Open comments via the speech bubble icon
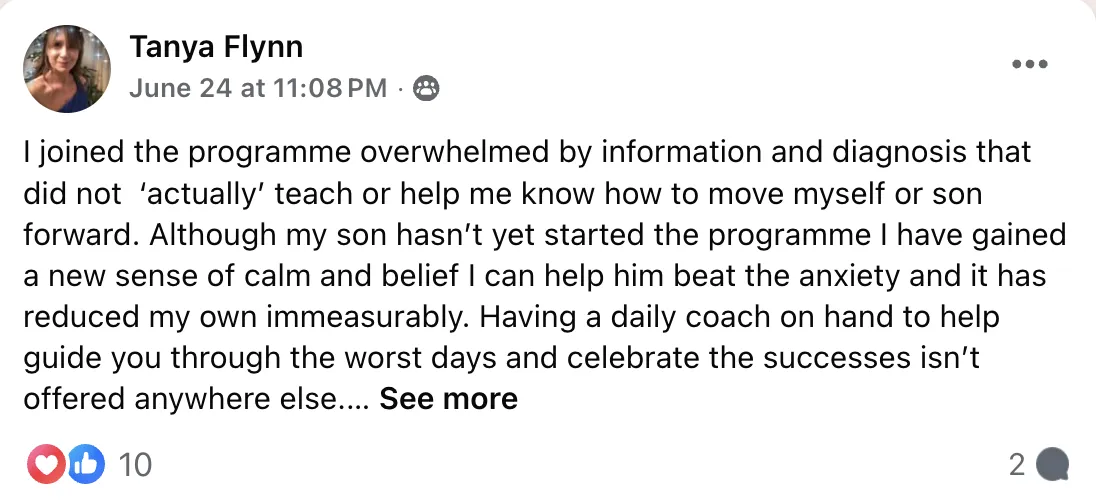 [1052, 465]
